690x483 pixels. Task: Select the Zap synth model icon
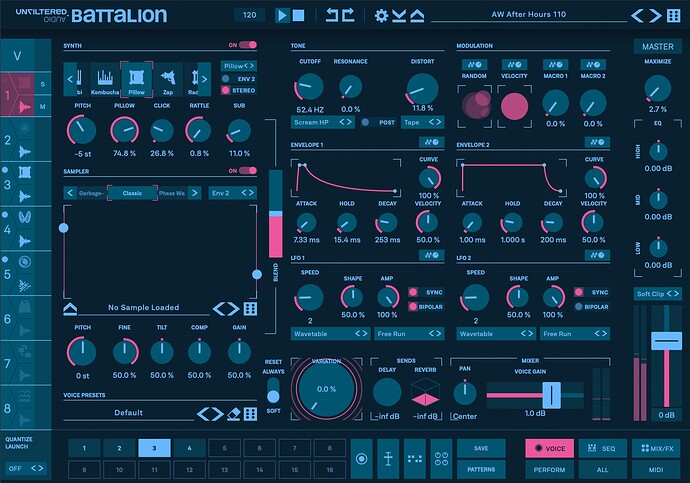168,80
